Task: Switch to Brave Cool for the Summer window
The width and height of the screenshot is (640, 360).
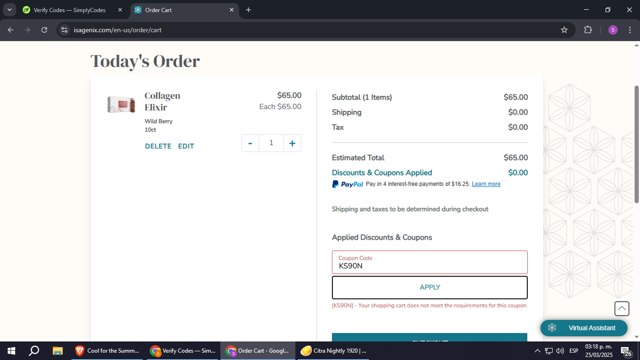Action: point(108,351)
